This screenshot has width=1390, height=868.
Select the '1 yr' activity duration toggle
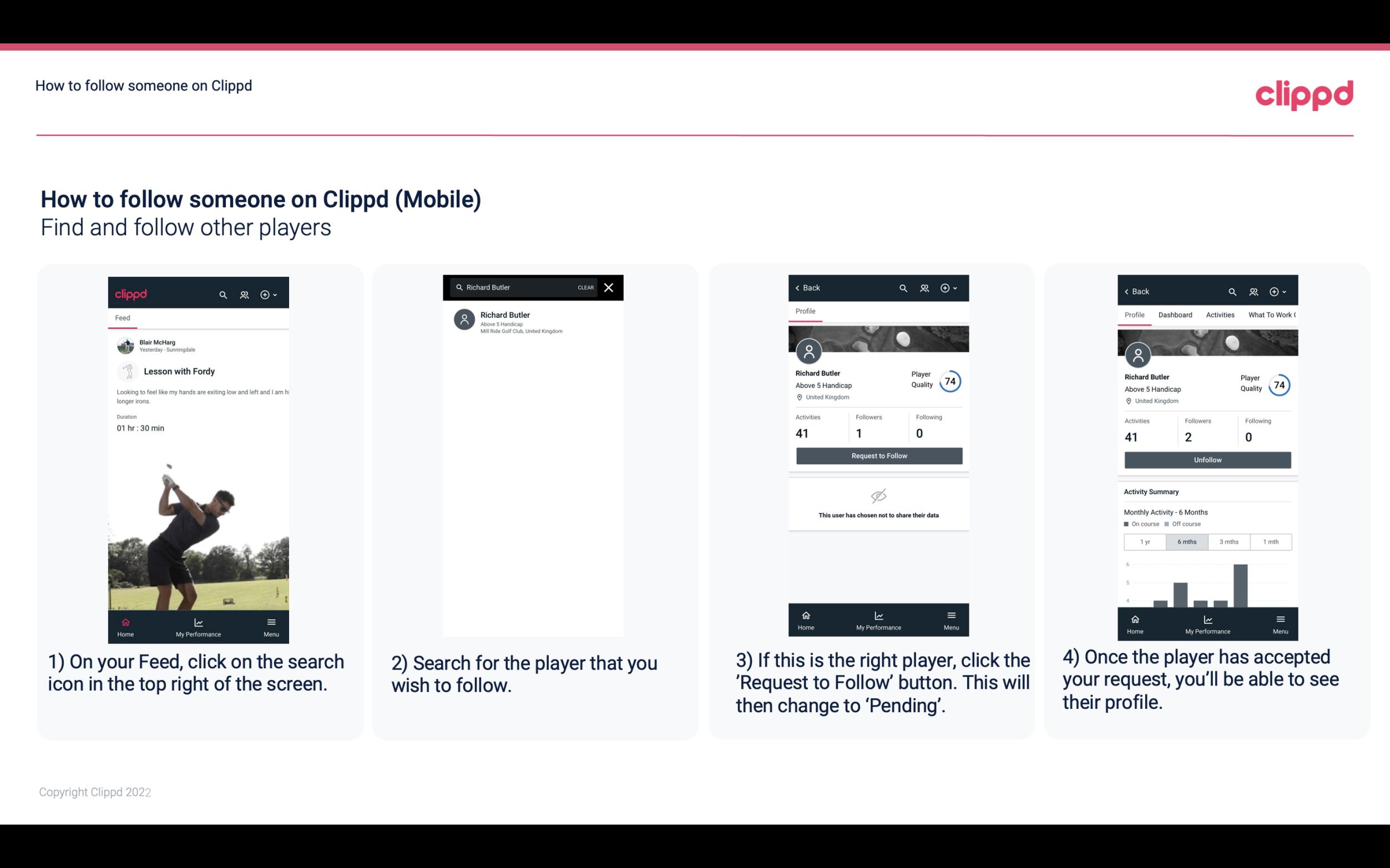point(1145,541)
